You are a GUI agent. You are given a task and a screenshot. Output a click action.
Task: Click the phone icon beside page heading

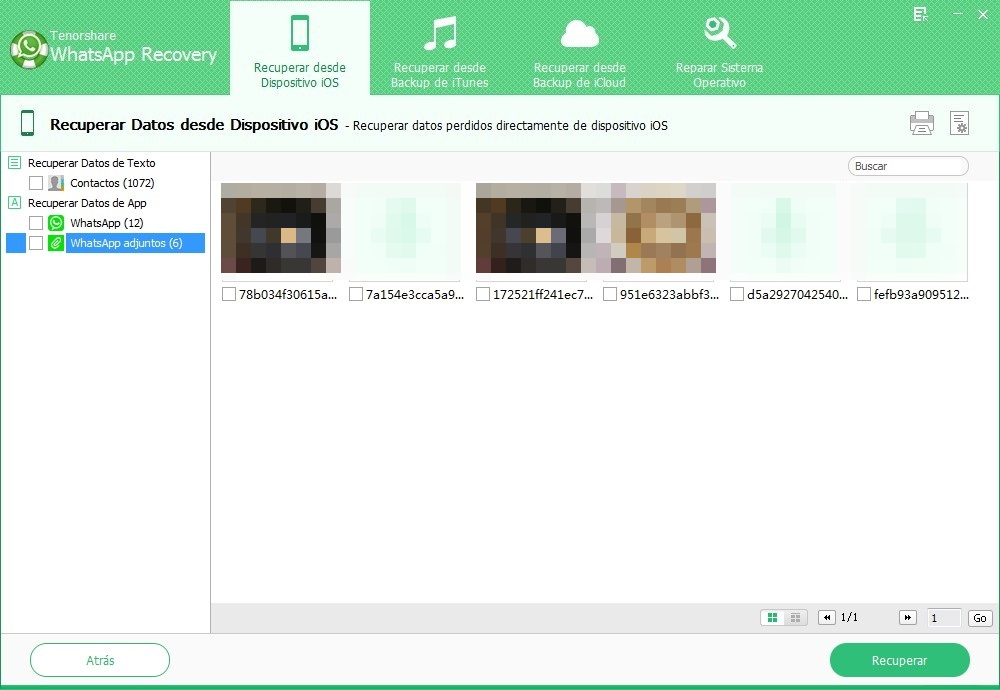tap(27, 123)
